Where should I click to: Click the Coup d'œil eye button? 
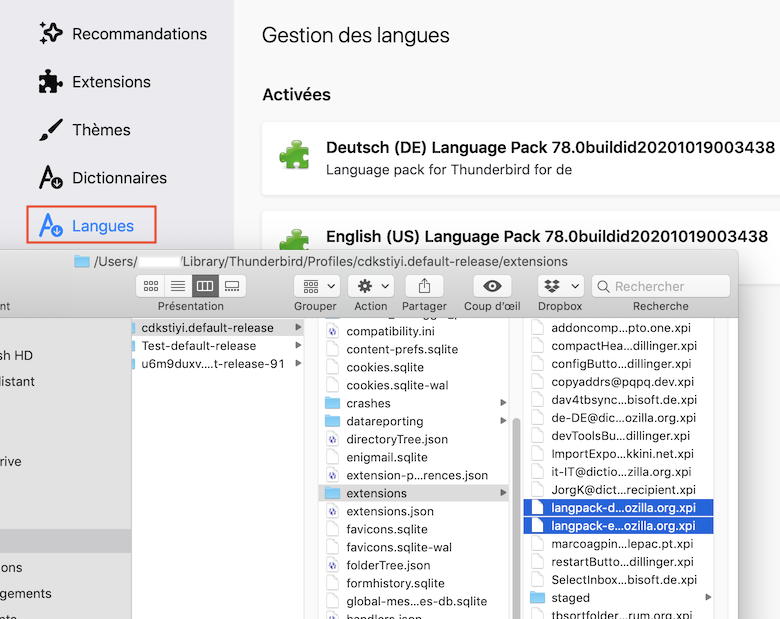pos(492,286)
